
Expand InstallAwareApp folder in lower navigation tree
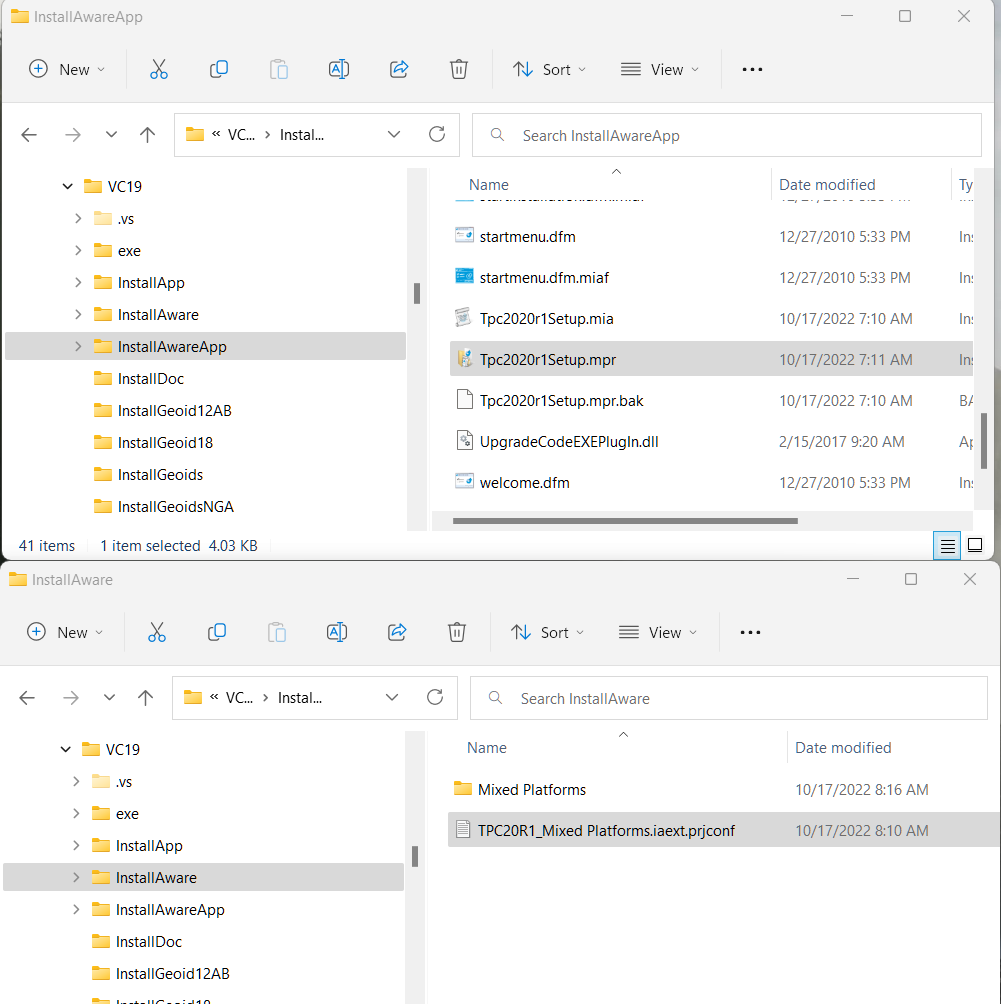click(x=76, y=909)
